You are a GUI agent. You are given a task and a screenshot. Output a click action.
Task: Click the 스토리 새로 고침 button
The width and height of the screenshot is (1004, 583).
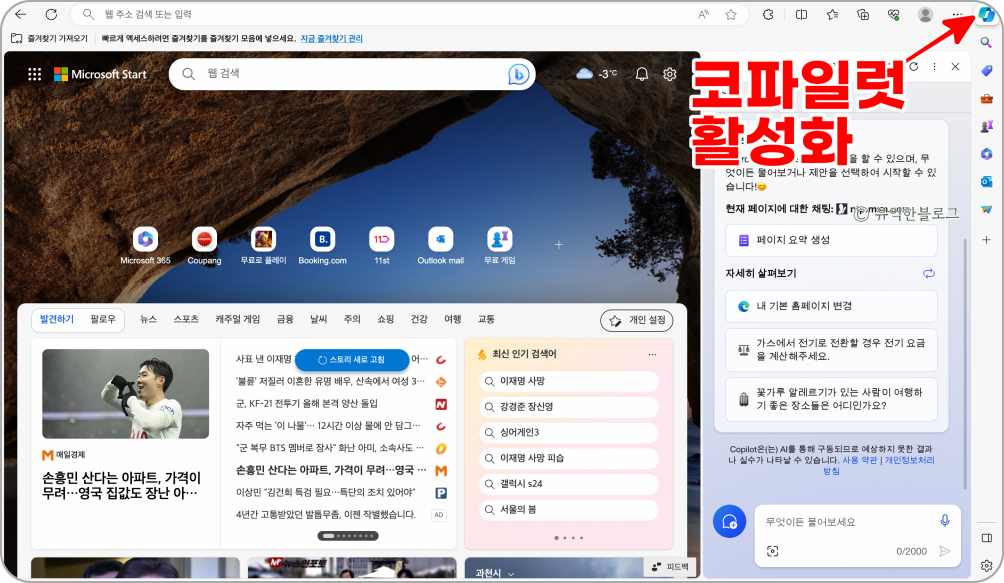coord(352,360)
